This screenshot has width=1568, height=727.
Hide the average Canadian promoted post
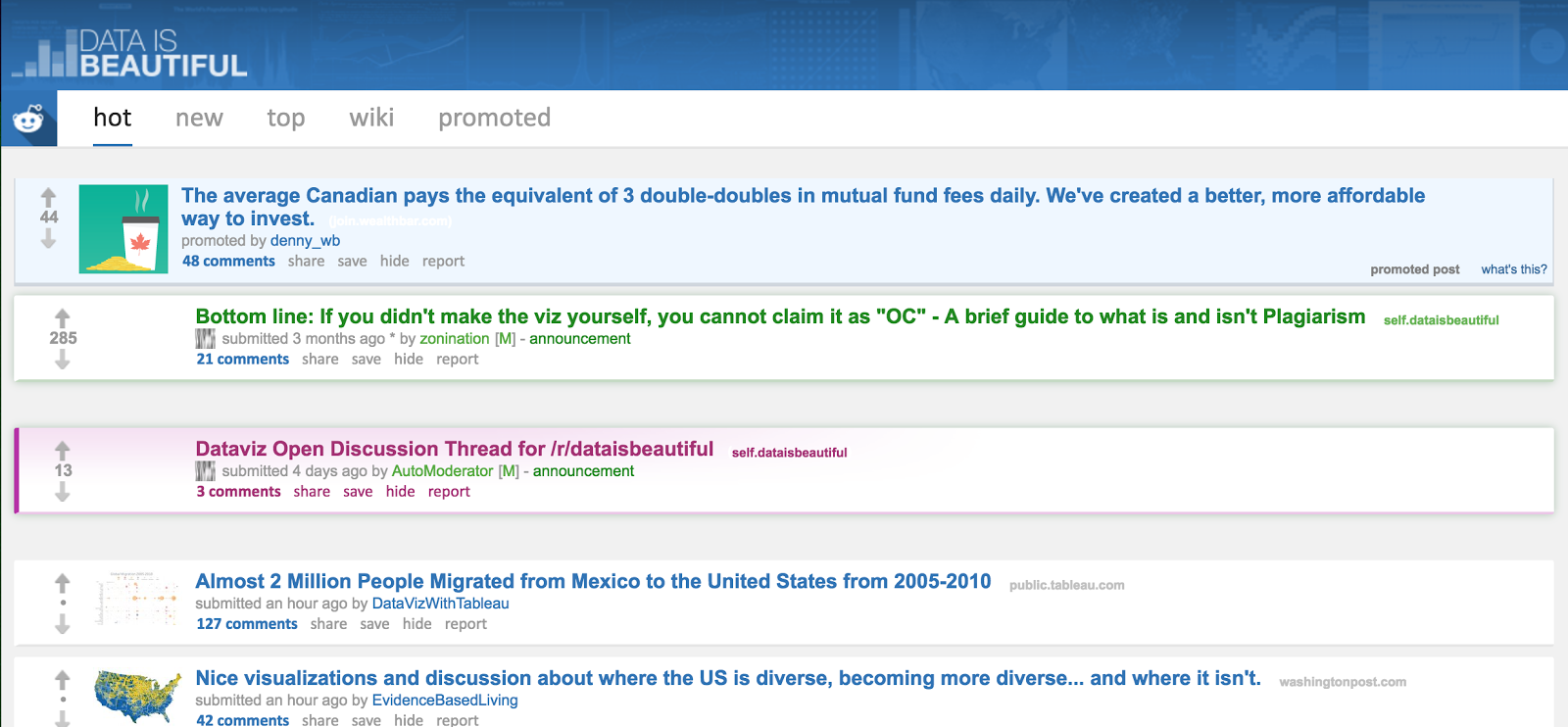point(394,261)
